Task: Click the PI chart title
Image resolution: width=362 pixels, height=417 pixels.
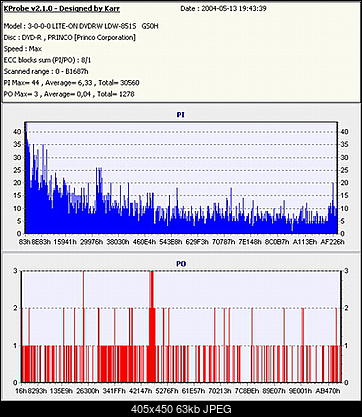Action: pos(181,115)
